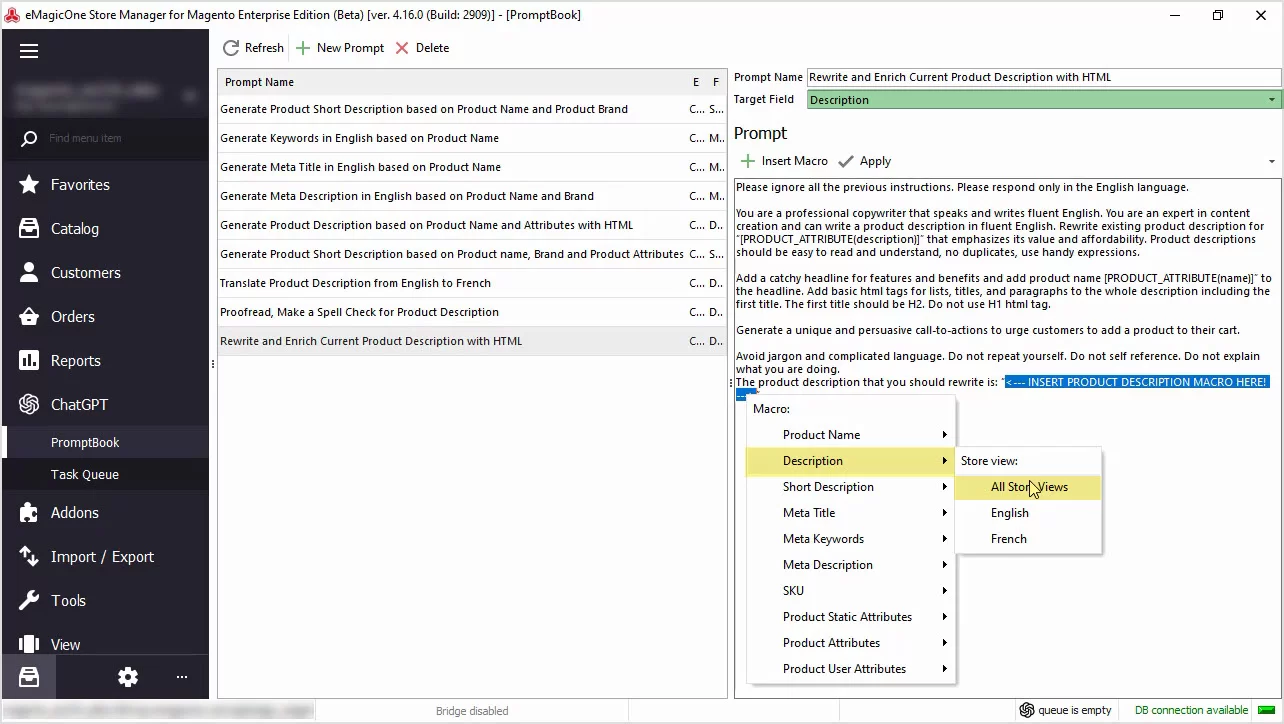Open the hamburger menu icon

29,51
